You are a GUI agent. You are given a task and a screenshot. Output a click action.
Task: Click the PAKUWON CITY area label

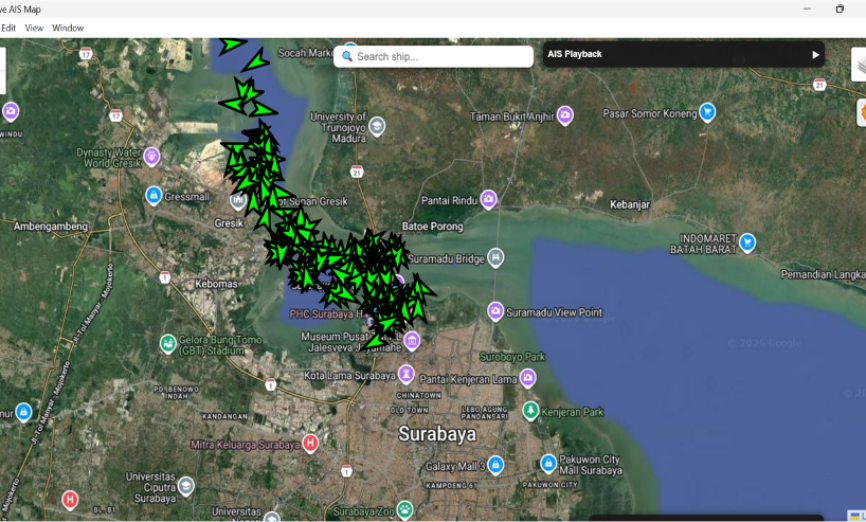click(x=550, y=484)
